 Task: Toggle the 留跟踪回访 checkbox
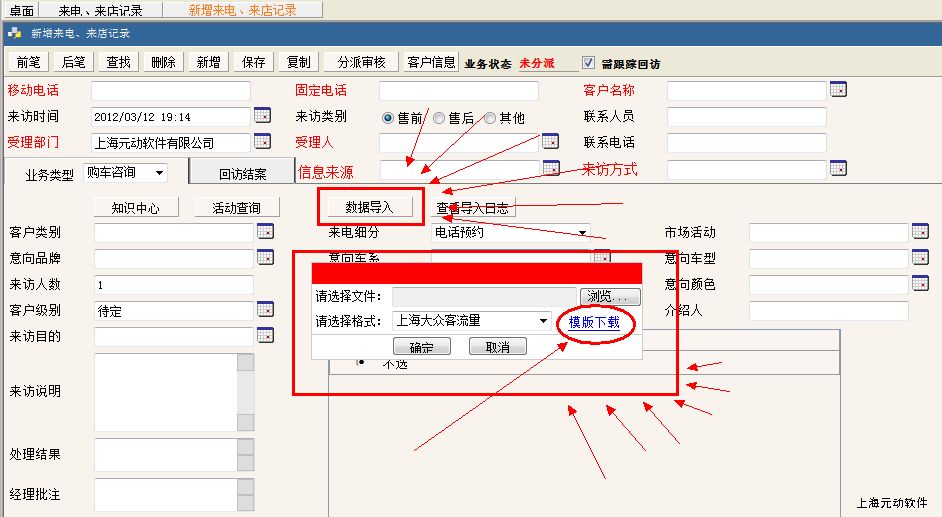[x=588, y=63]
